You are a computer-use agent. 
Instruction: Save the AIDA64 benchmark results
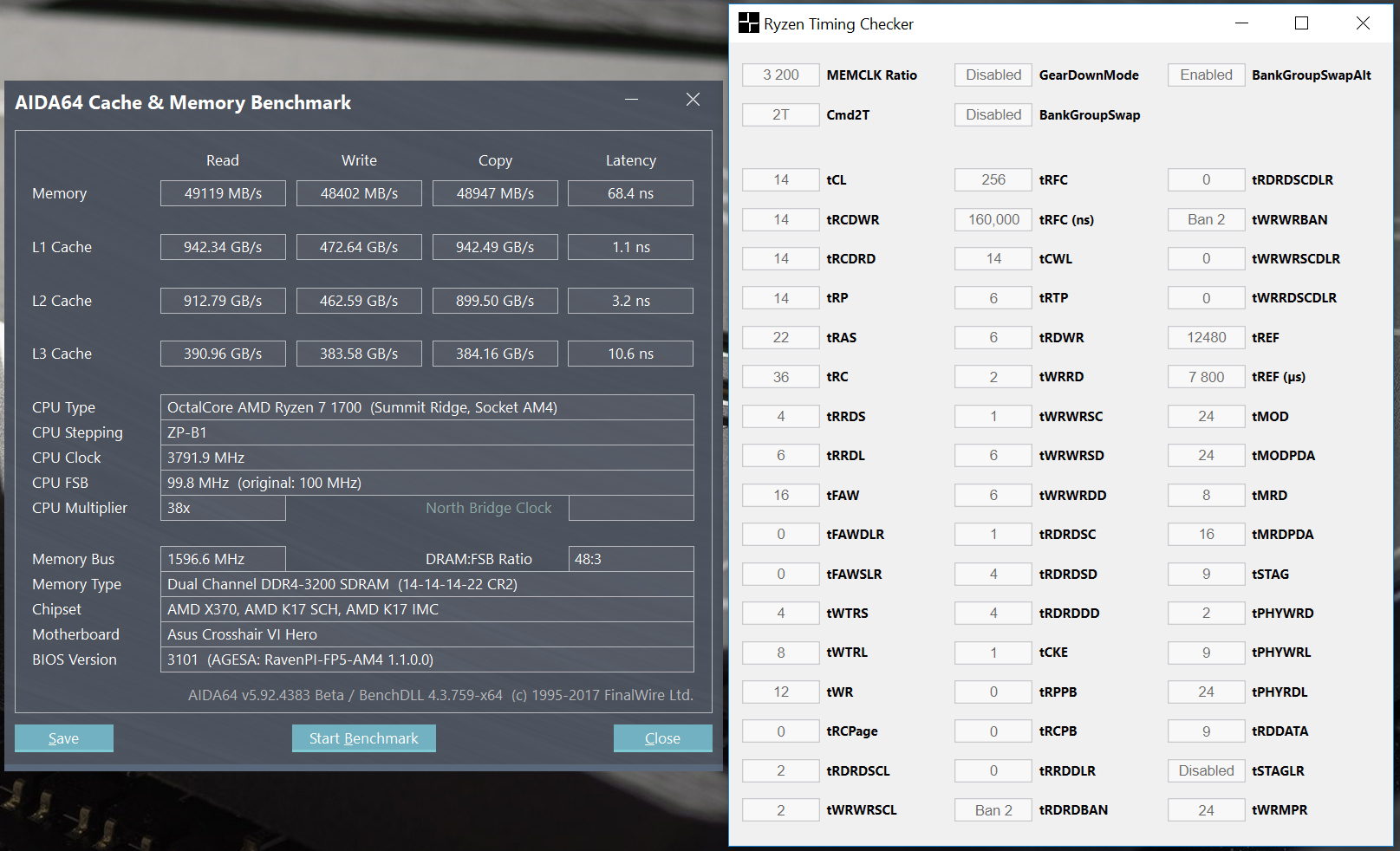tap(64, 738)
